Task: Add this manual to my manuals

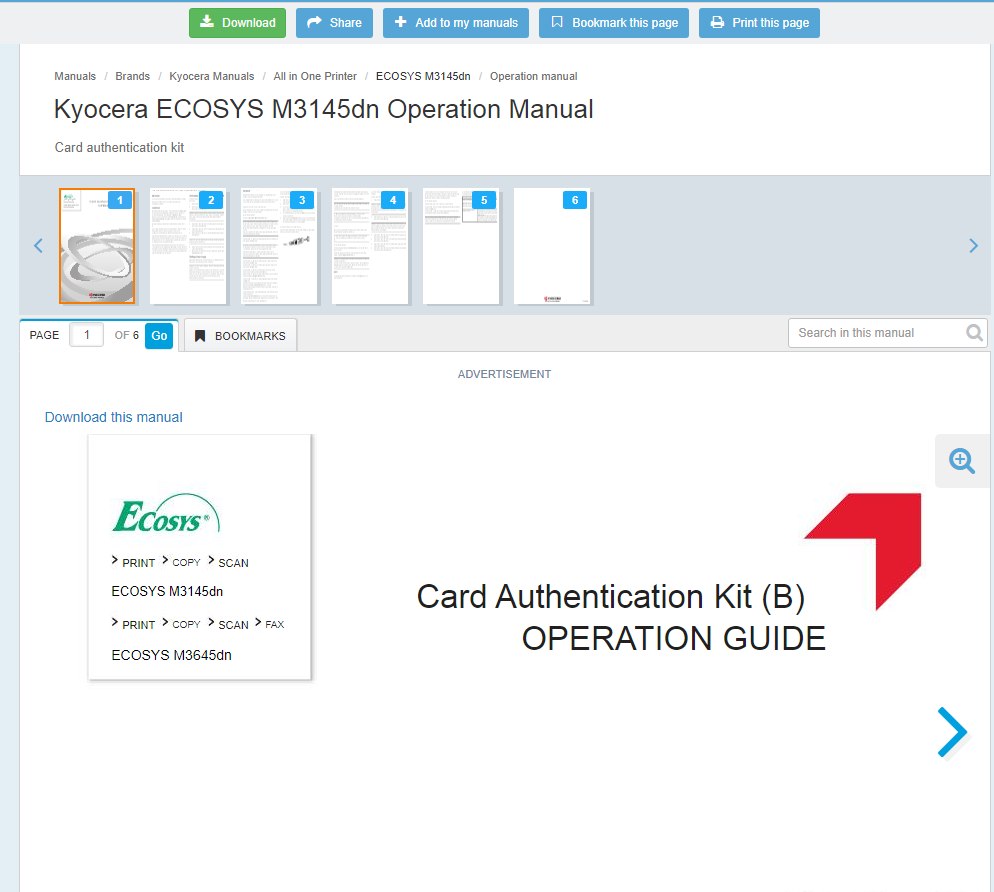Action: [456, 23]
